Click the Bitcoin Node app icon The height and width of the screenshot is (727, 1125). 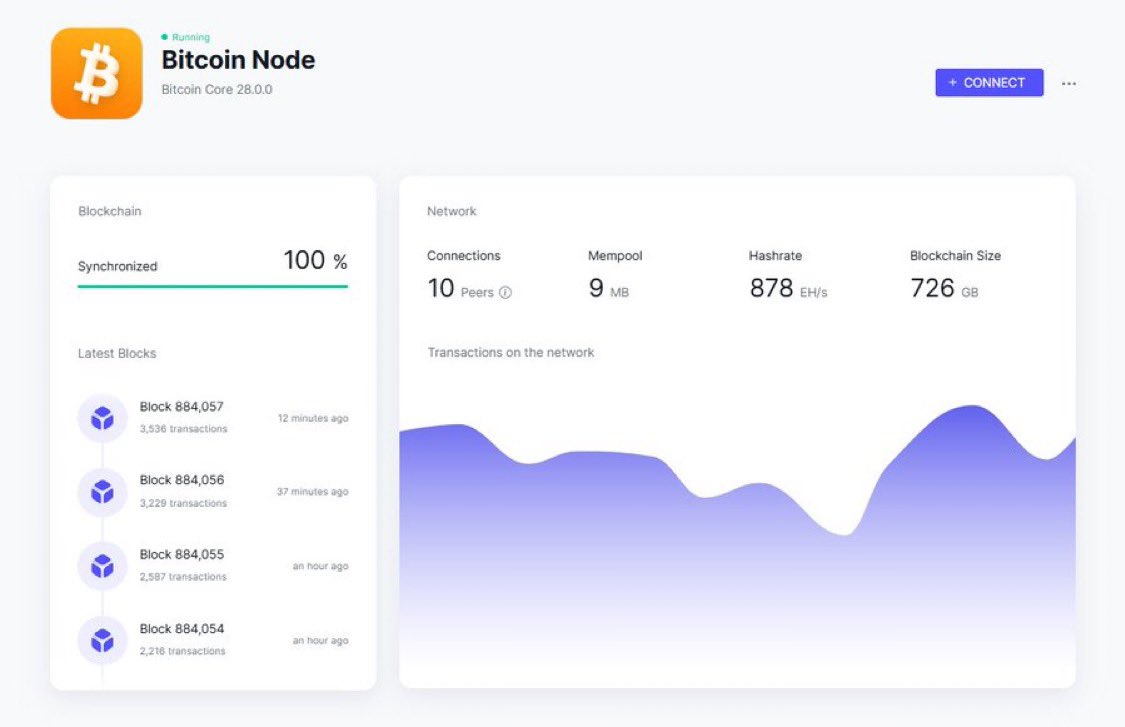[x=96, y=72]
